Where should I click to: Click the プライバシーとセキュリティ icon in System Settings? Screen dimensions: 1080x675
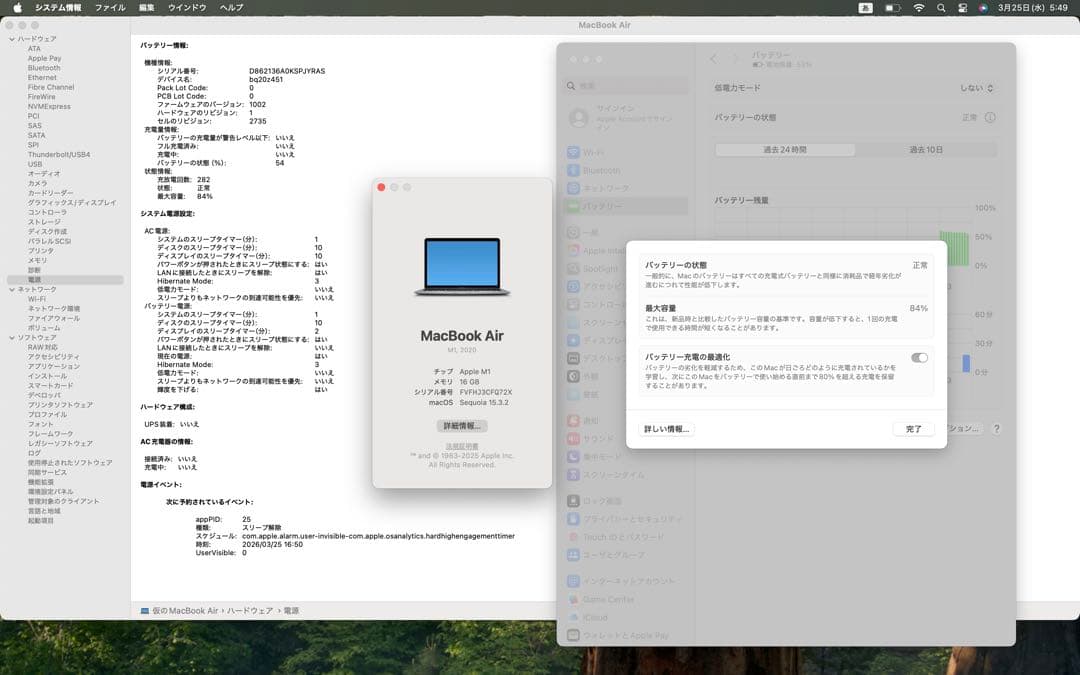coord(573,519)
